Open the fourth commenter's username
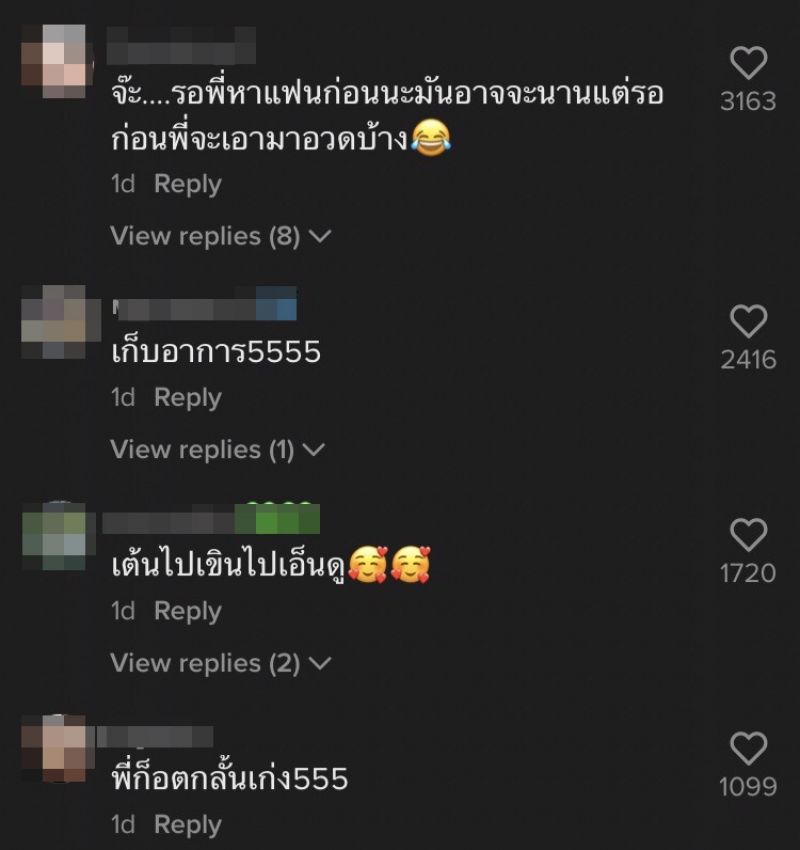 tap(155, 737)
